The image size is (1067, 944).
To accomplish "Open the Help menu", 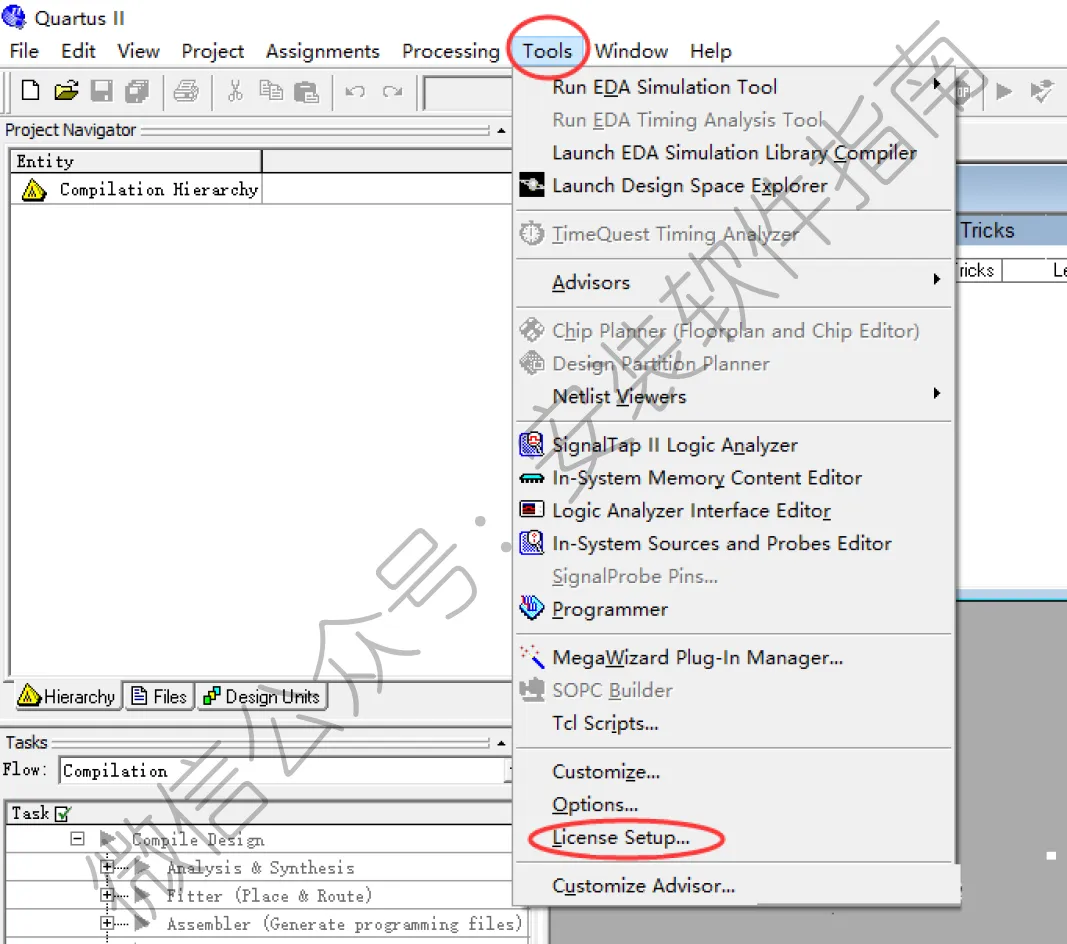I will pos(710,51).
